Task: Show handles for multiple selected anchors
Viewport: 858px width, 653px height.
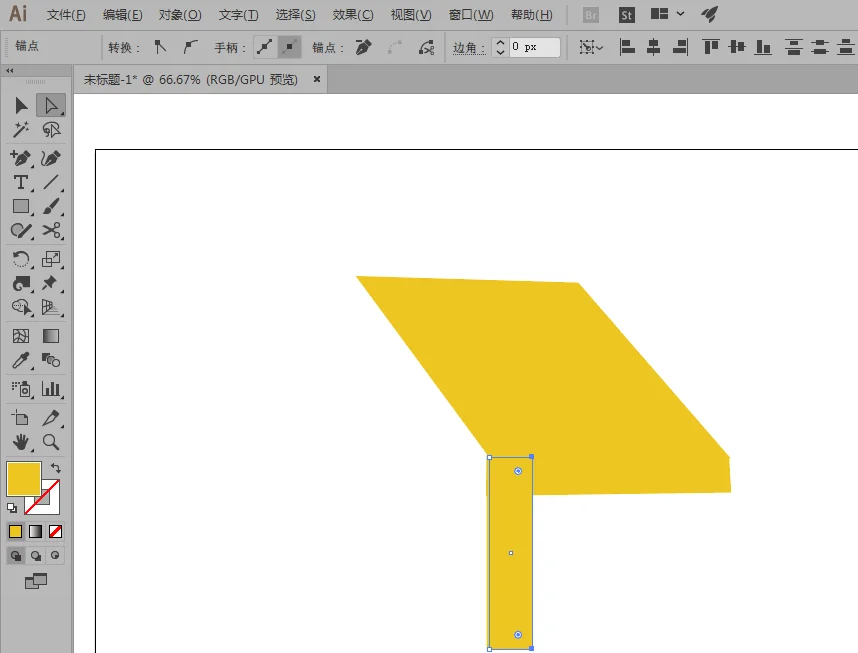Action: click(265, 48)
